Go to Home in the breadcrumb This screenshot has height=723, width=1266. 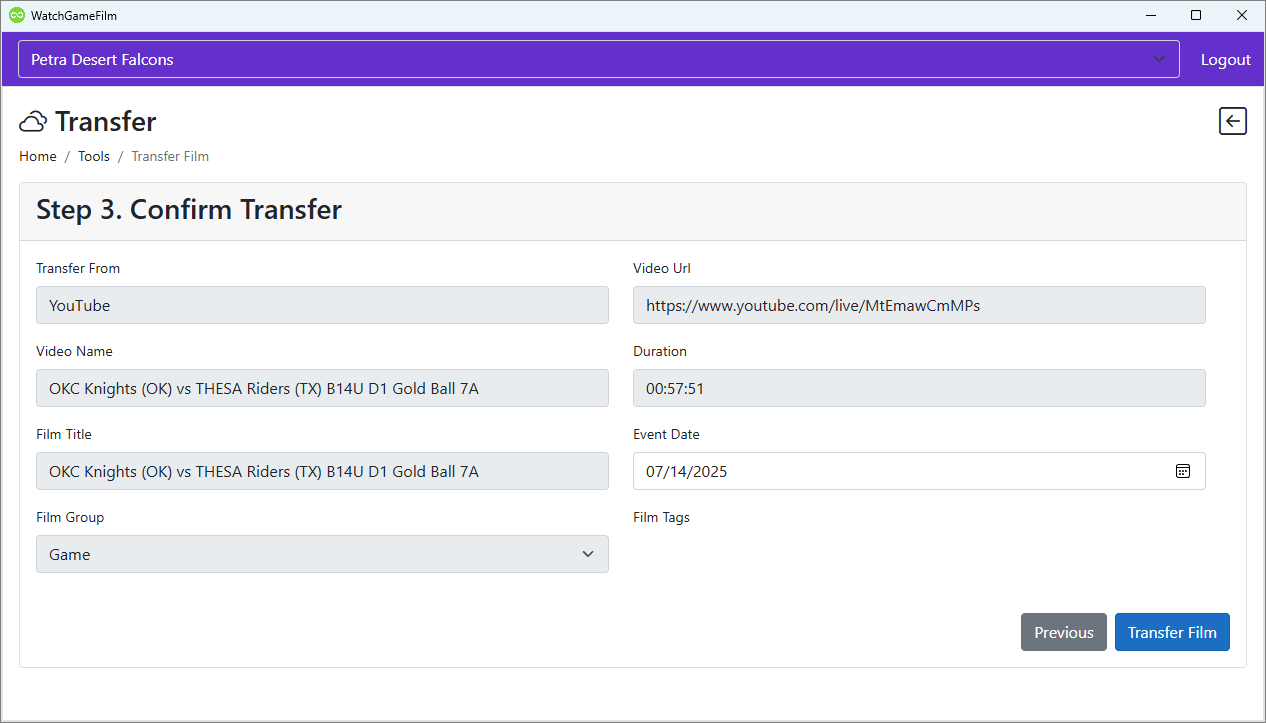tap(38, 156)
